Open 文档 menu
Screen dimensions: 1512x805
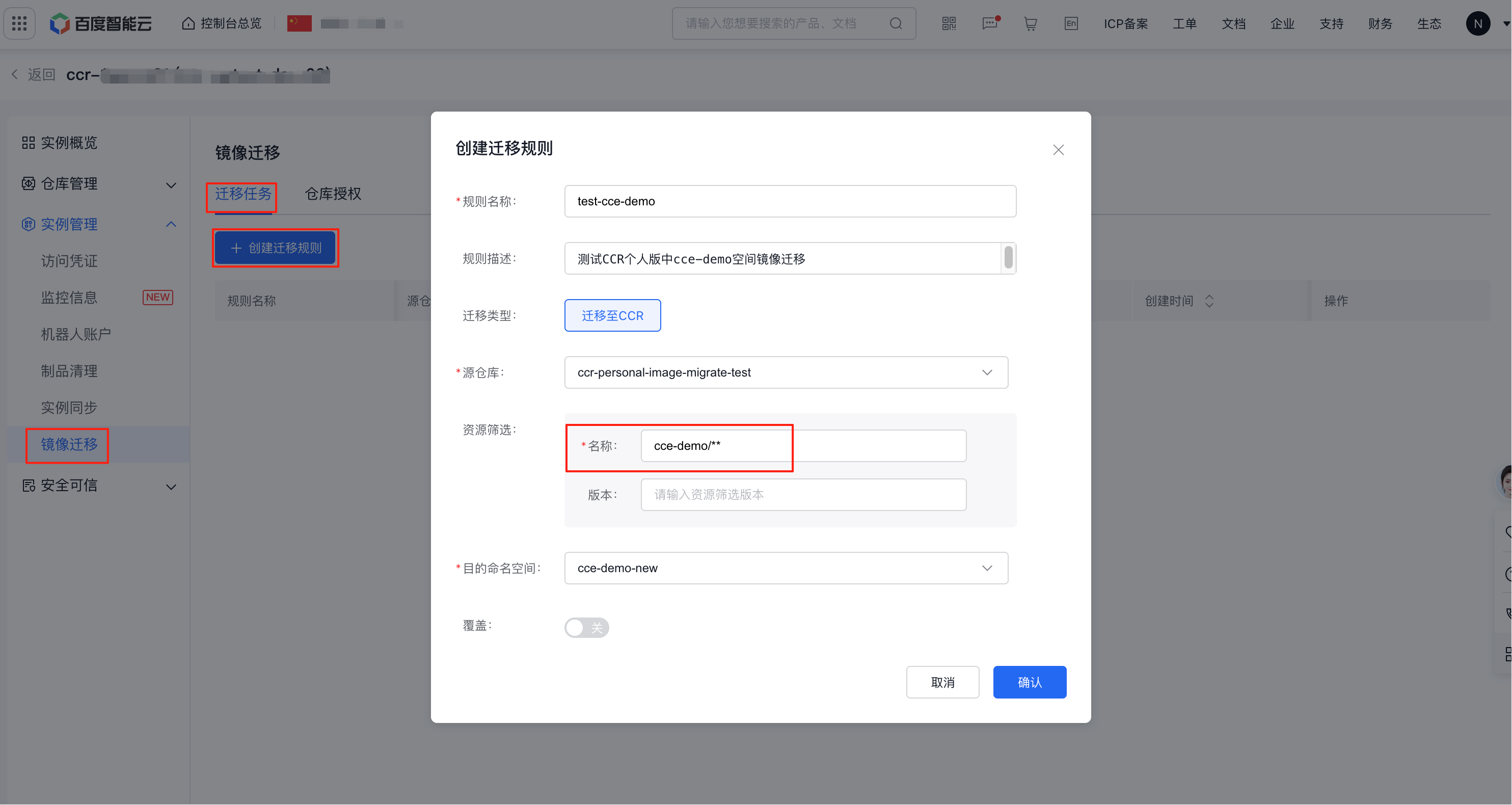tap(1234, 23)
